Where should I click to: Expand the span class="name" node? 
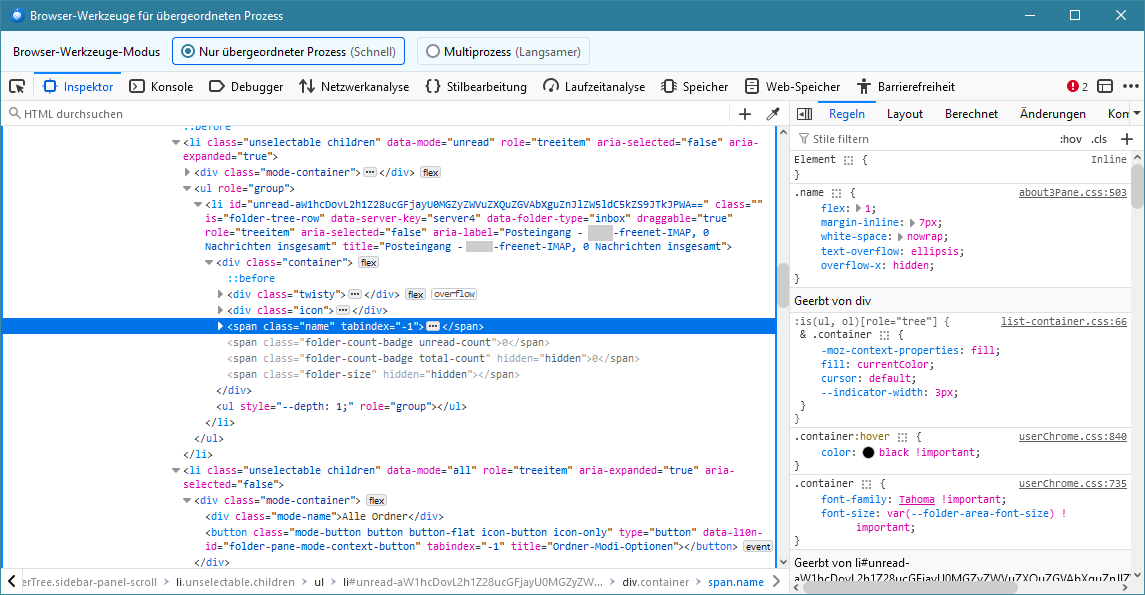(x=221, y=326)
